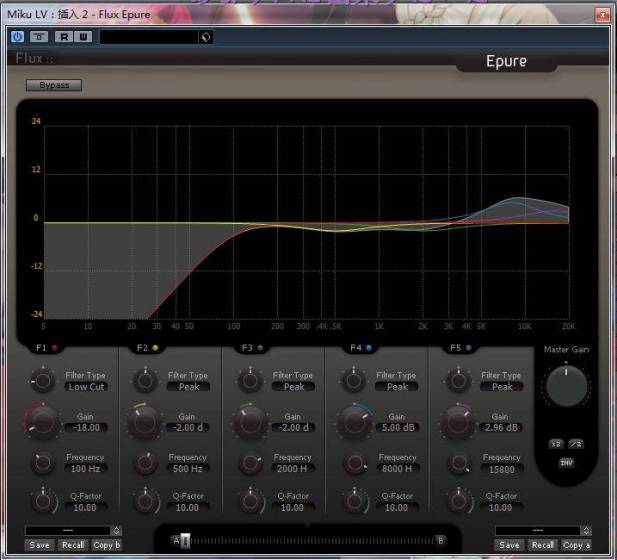Click F2 gain knob
The image size is (617, 560).
145,423
